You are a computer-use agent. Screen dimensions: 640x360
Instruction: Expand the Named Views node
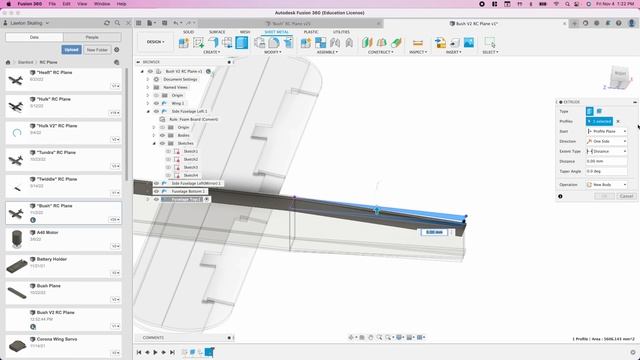click(x=148, y=87)
